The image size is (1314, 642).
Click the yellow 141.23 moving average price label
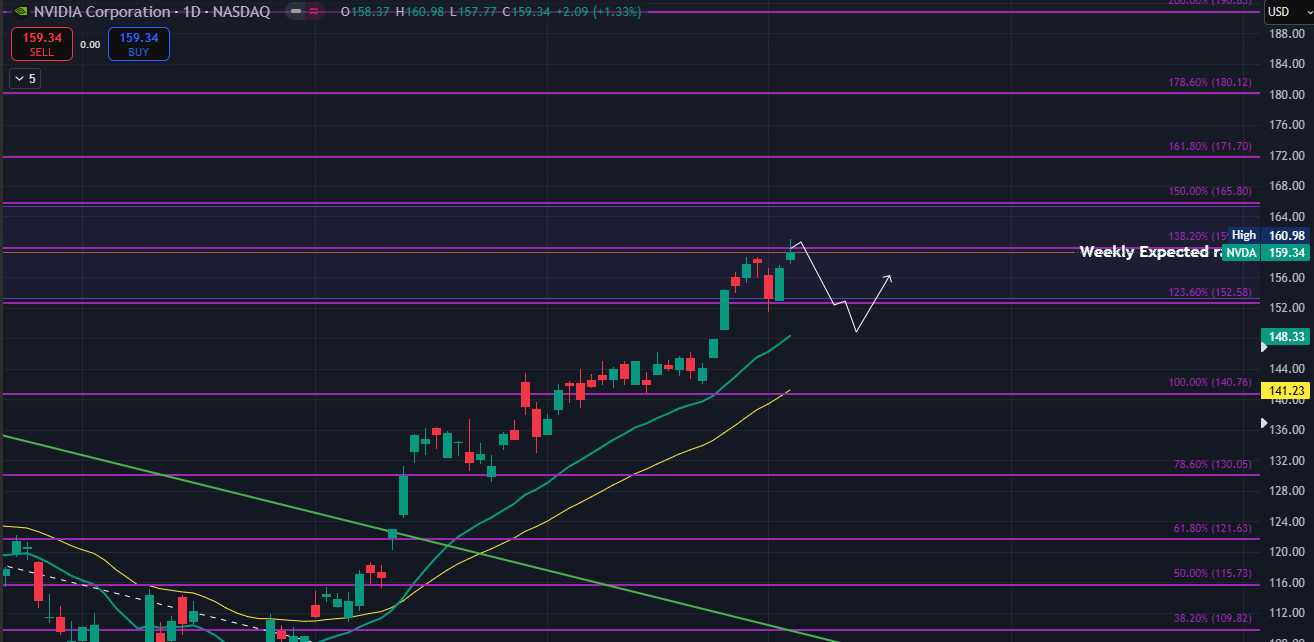(x=1286, y=391)
